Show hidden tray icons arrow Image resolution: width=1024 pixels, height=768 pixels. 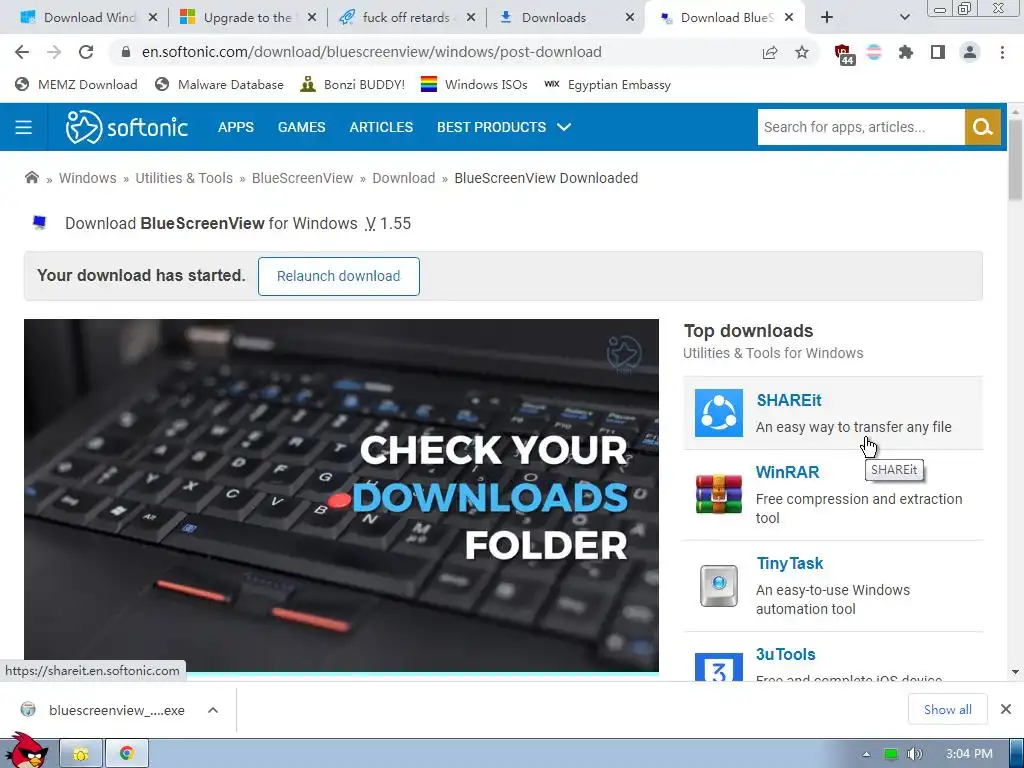(866, 754)
